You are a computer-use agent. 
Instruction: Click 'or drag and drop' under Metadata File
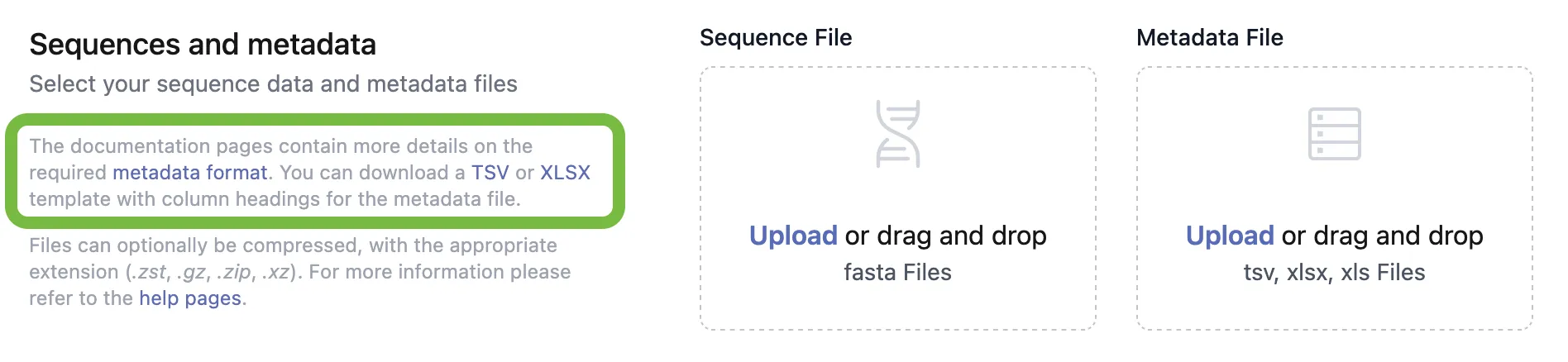coord(1382,236)
